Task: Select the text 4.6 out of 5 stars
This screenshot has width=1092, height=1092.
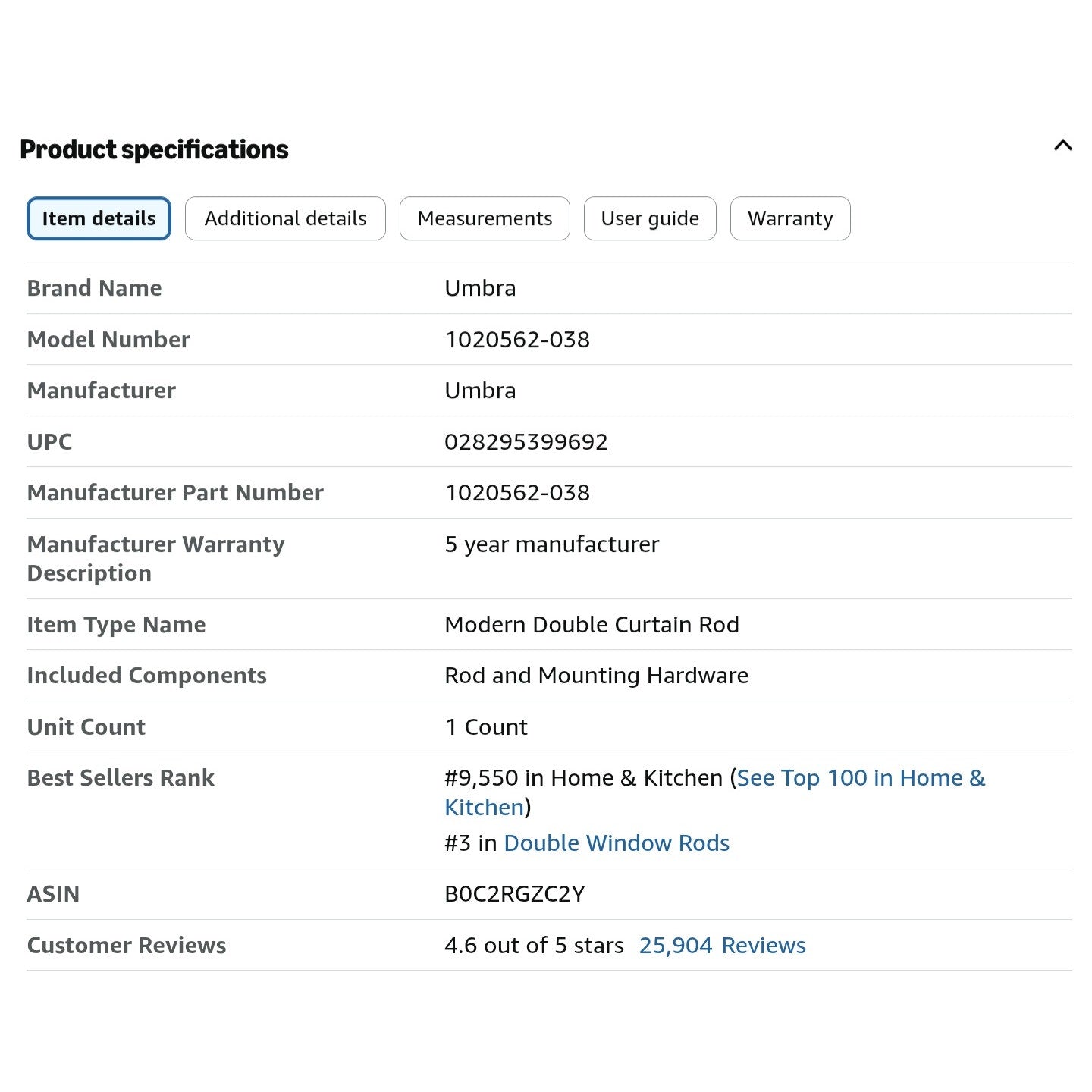Action: click(x=534, y=946)
